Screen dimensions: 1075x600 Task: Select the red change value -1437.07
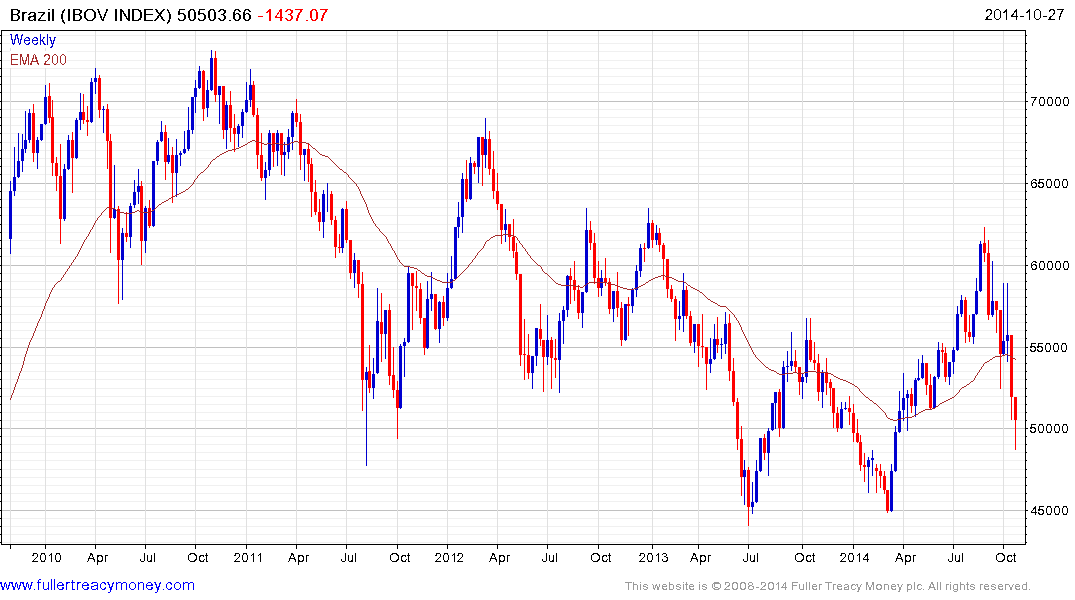coord(293,14)
